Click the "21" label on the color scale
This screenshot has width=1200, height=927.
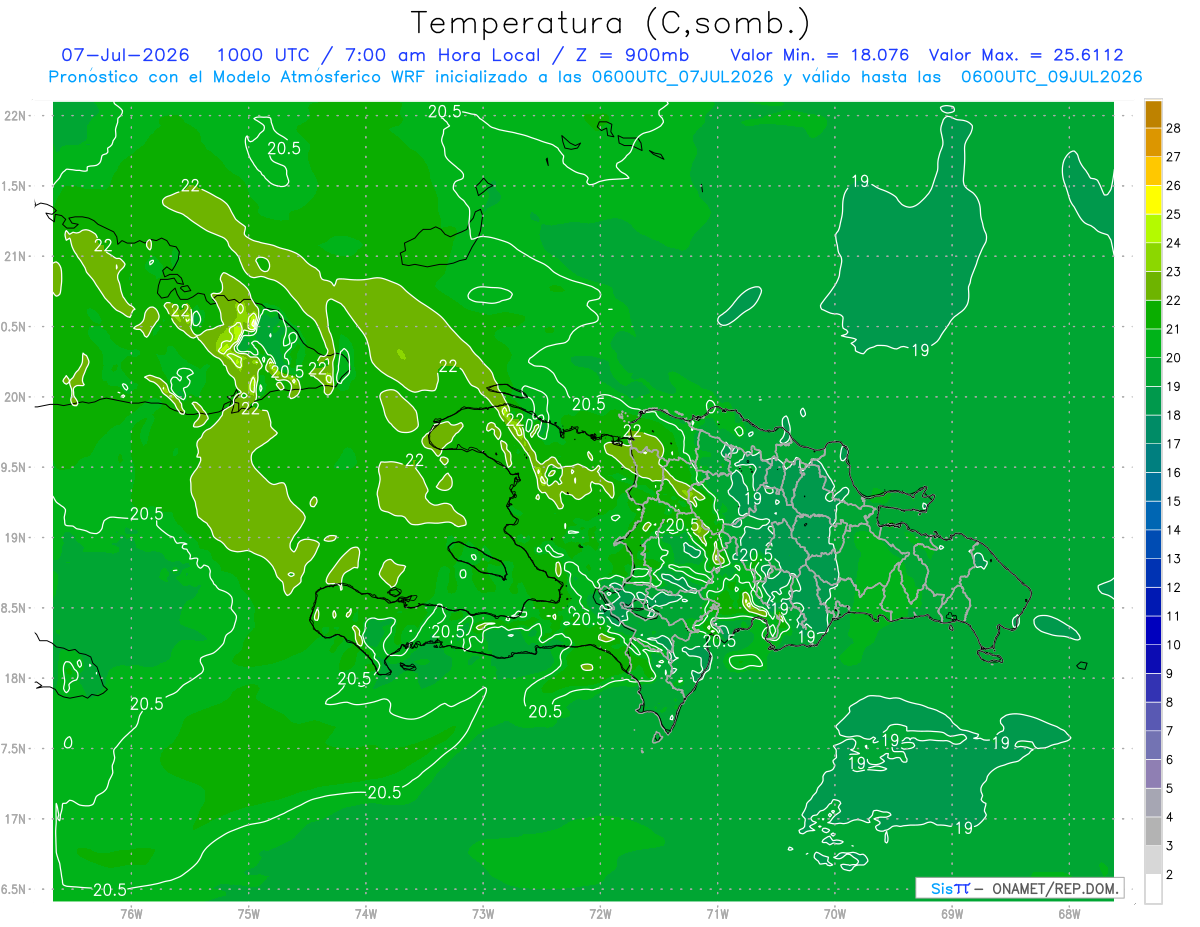pyautogui.click(x=1174, y=330)
